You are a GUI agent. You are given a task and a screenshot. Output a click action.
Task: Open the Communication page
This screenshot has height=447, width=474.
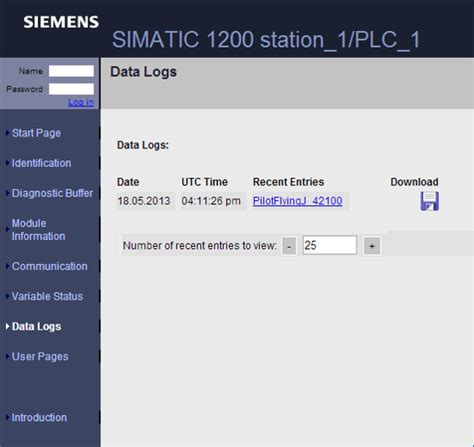click(x=50, y=266)
